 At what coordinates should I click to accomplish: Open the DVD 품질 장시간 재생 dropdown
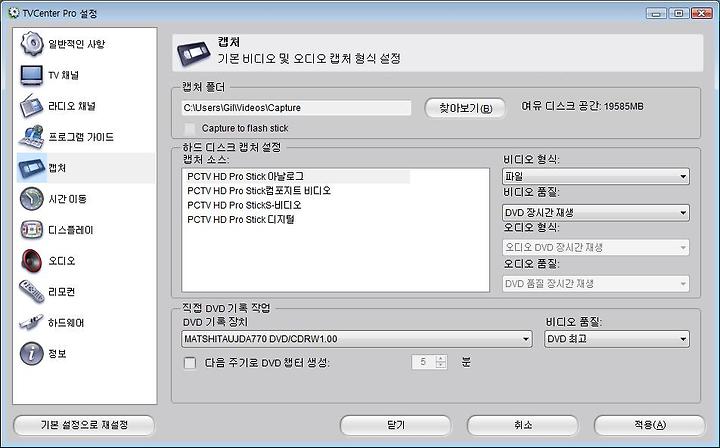click(596, 284)
